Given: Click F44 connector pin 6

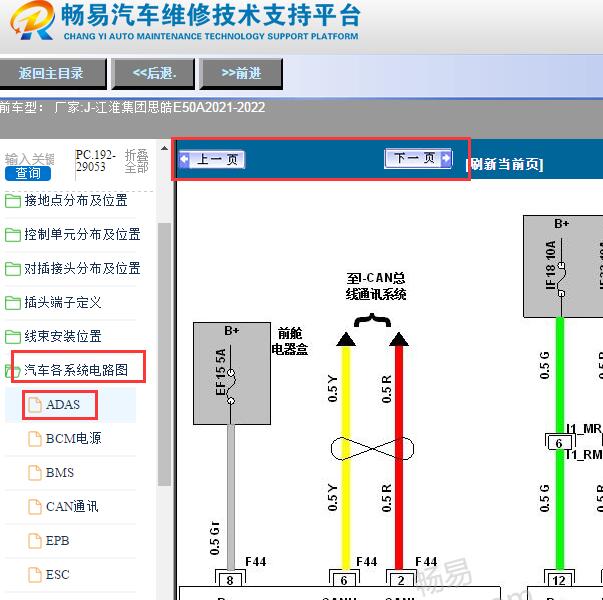Looking at the screenshot, I should 344,580.
